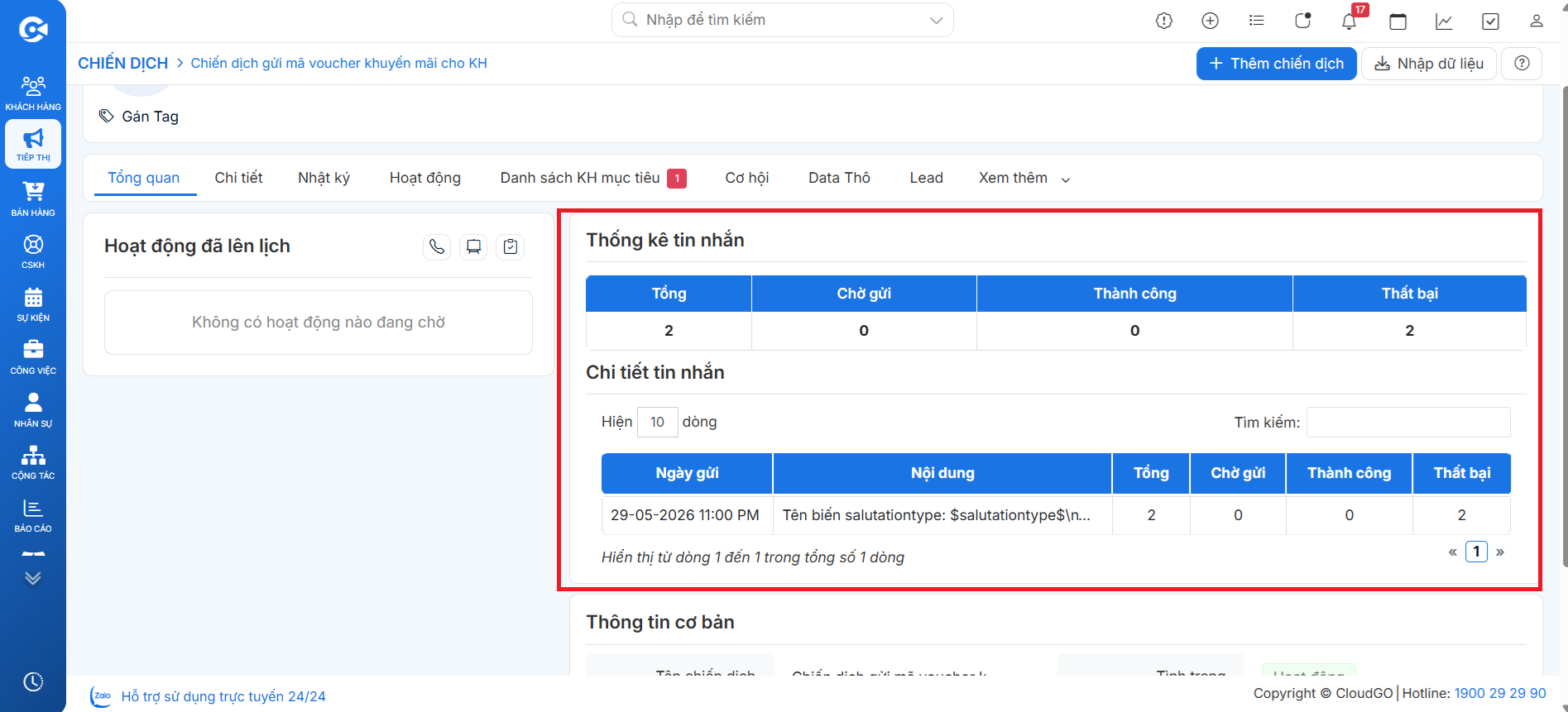Expand the Xem thêm tabs dropdown
This screenshot has height=712, width=1568.
click(x=1024, y=178)
